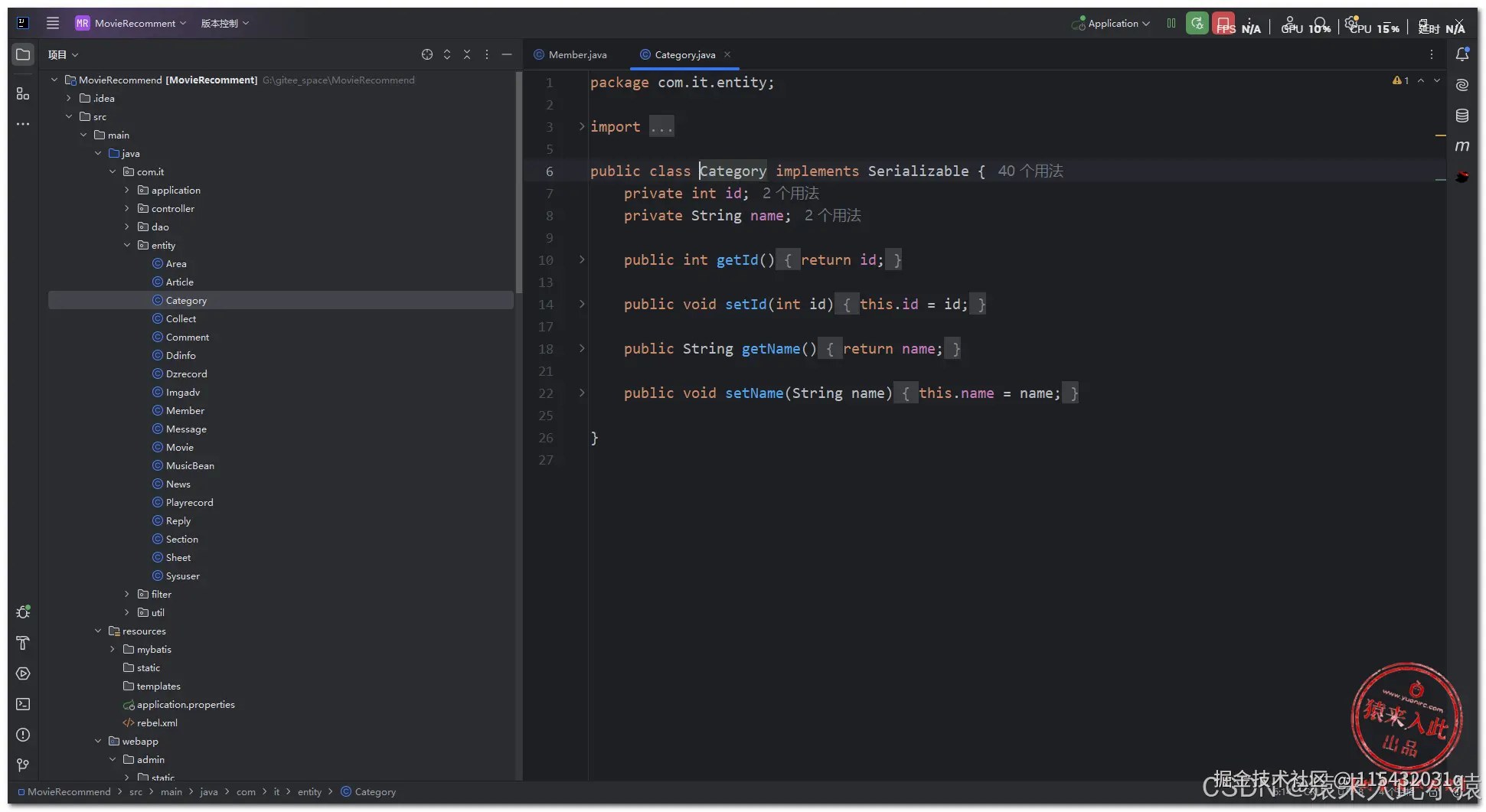1486x812 pixels.
Task: Expand the dao package
Action: [127, 227]
